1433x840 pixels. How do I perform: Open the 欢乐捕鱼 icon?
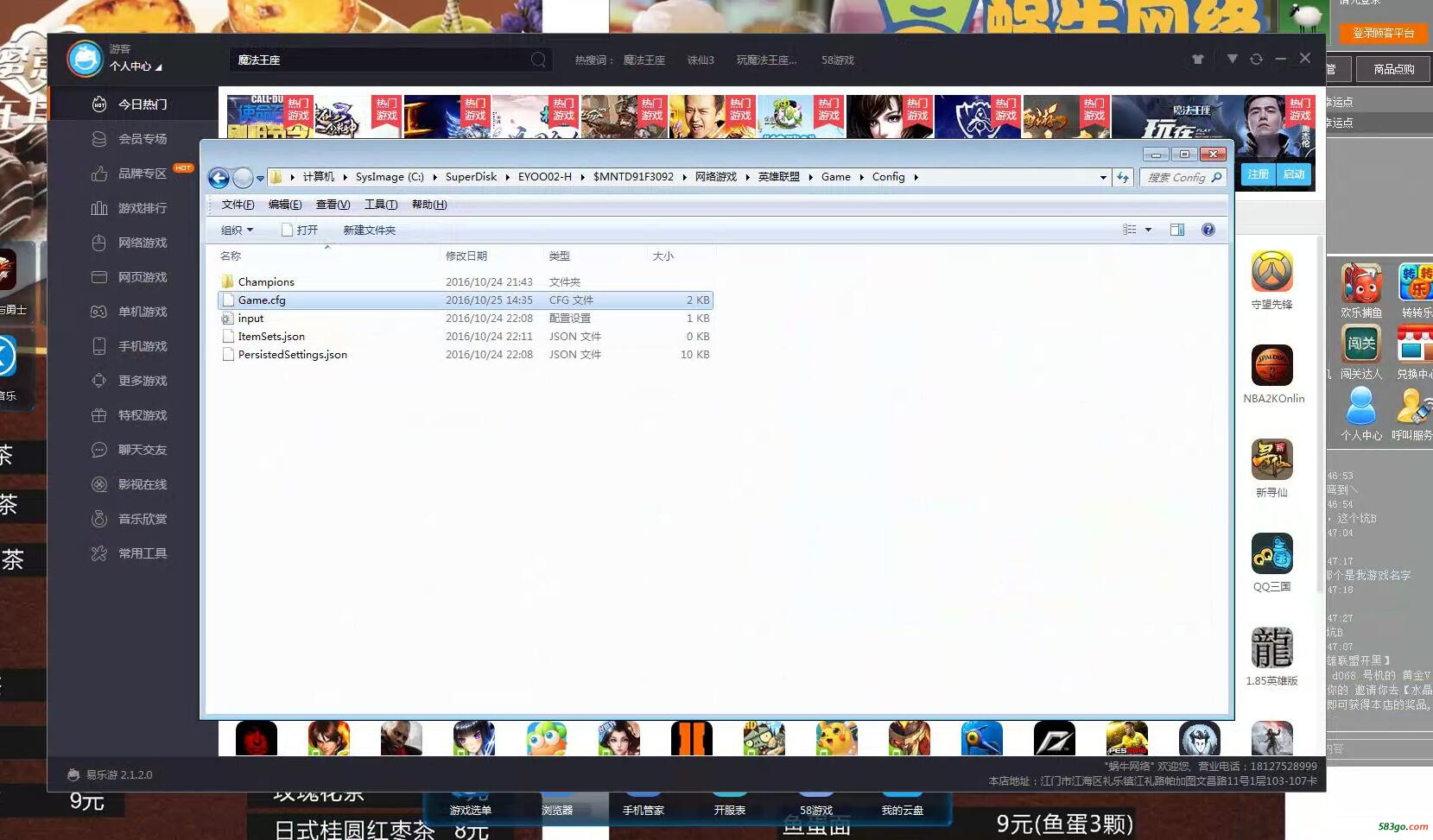[x=1361, y=282]
